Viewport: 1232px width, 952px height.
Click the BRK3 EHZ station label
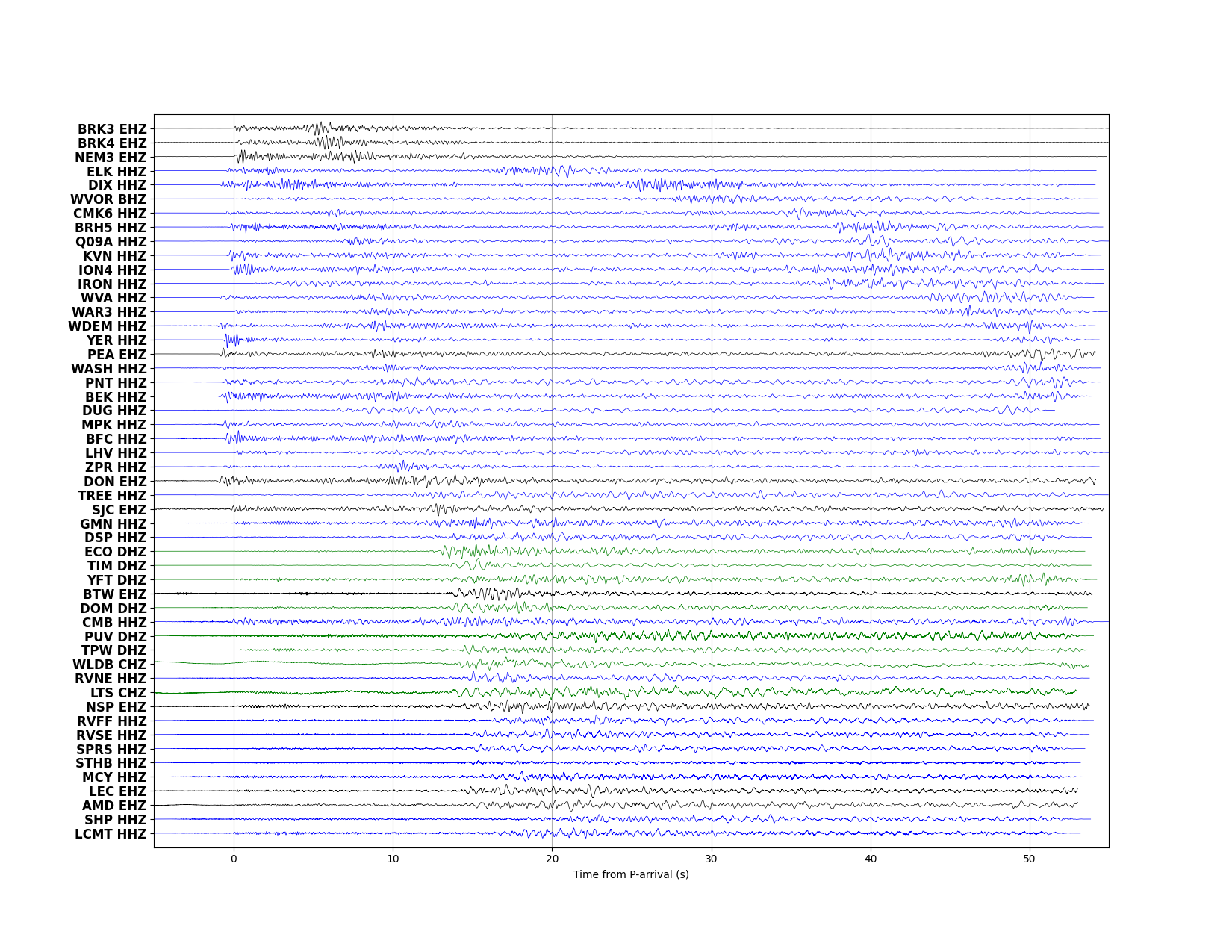[x=112, y=129]
